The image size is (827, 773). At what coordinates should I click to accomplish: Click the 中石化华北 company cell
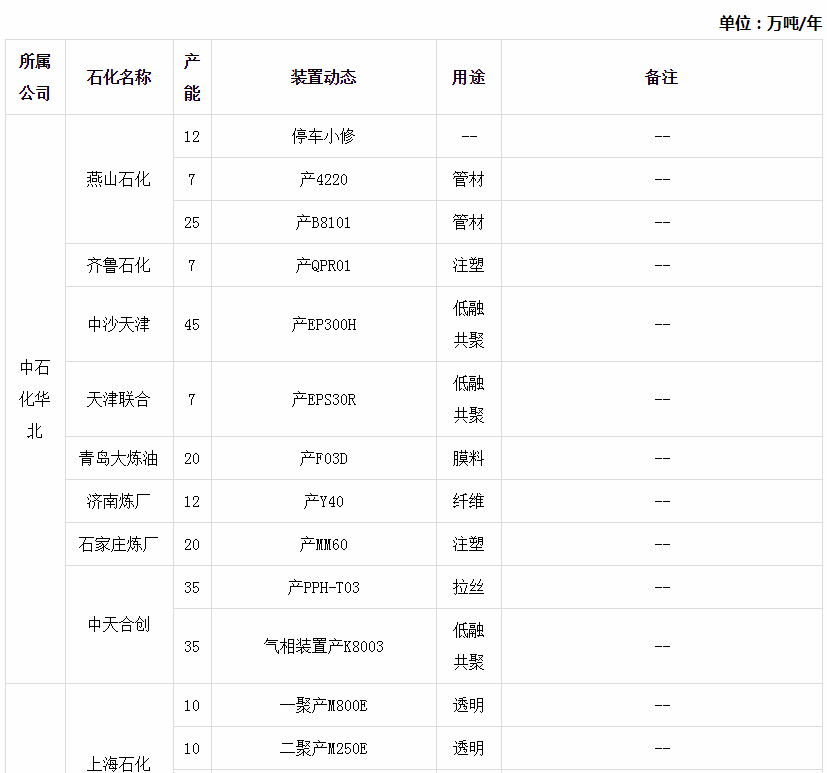click(35, 399)
